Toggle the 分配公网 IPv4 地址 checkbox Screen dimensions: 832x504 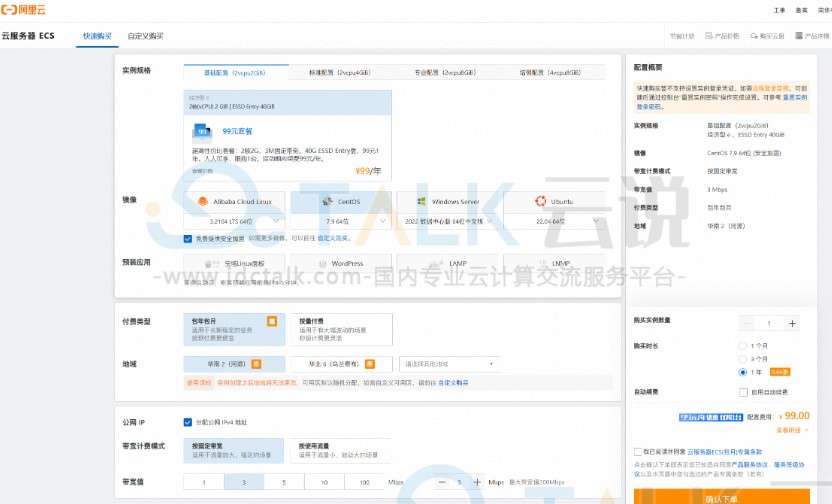click(187, 422)
